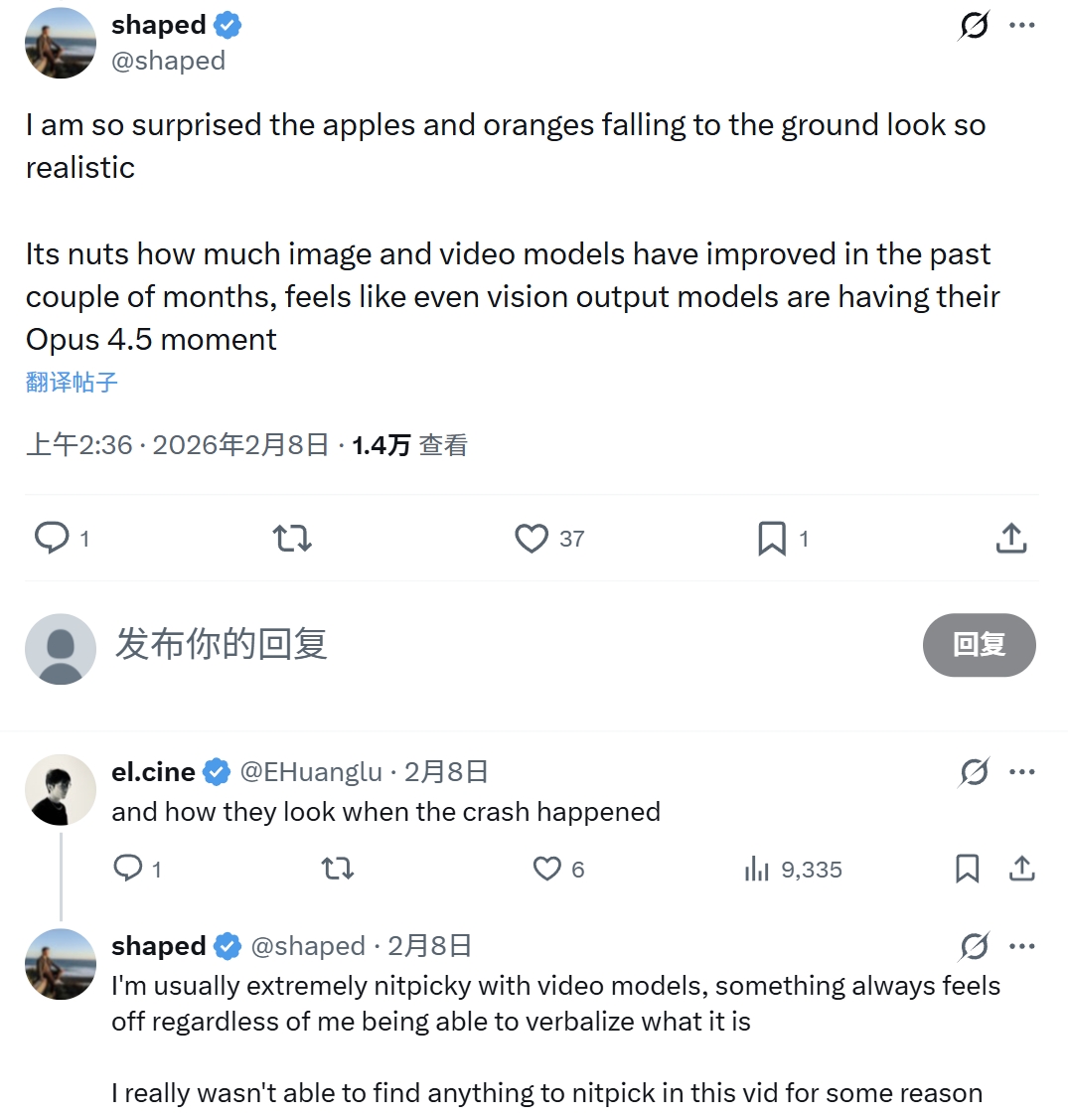This screenshot has width=1068, height=1120.
Task: Like the main post with 37 likes
Action: click(533, 538)
